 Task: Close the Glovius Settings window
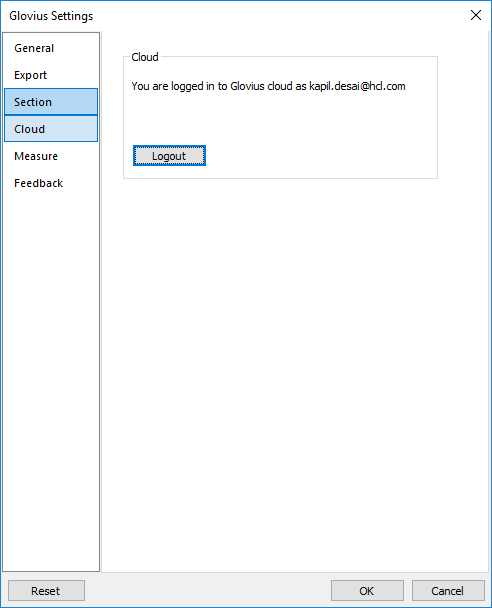pos(476,16)
